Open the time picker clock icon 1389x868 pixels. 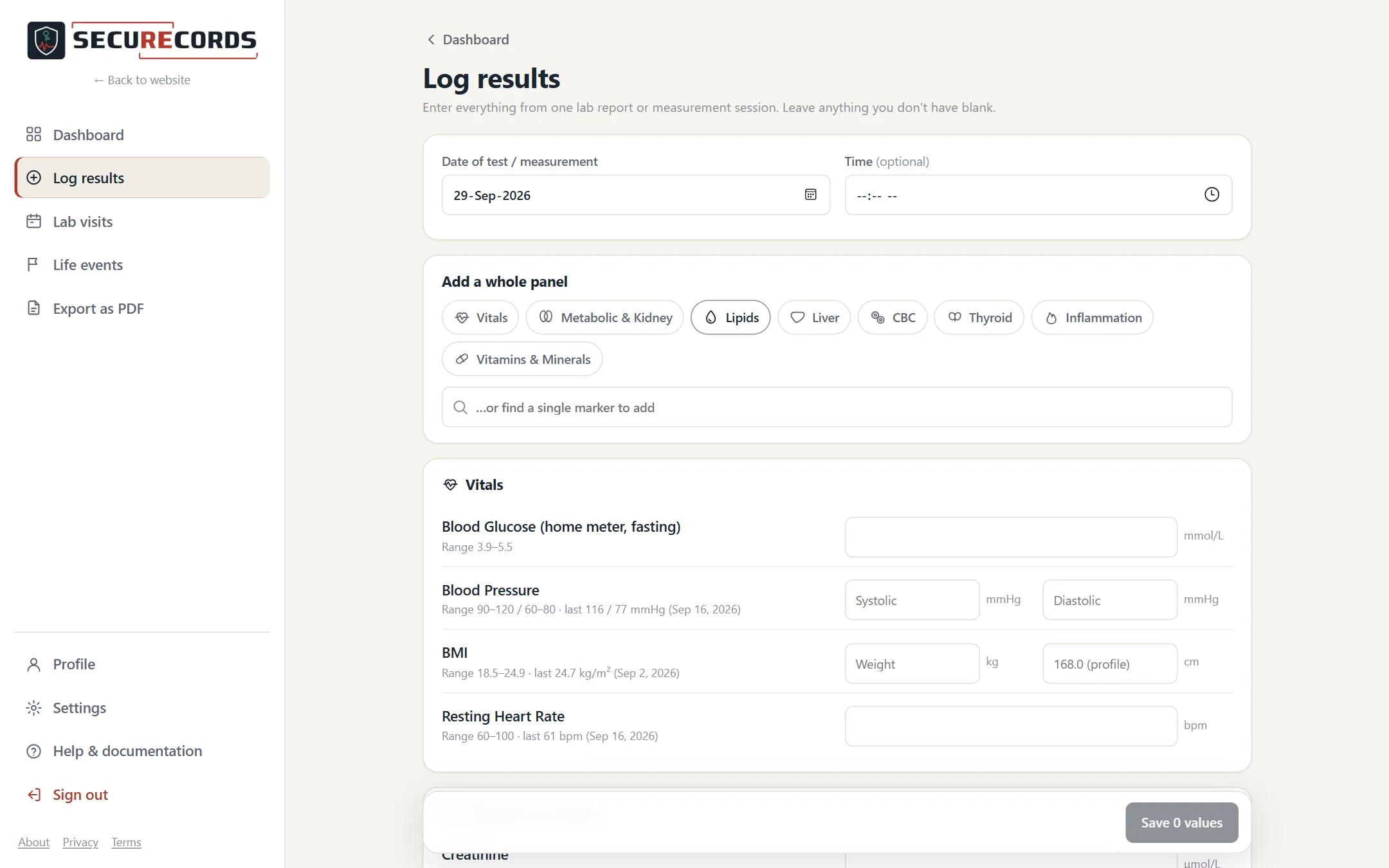coord(1212,194)
